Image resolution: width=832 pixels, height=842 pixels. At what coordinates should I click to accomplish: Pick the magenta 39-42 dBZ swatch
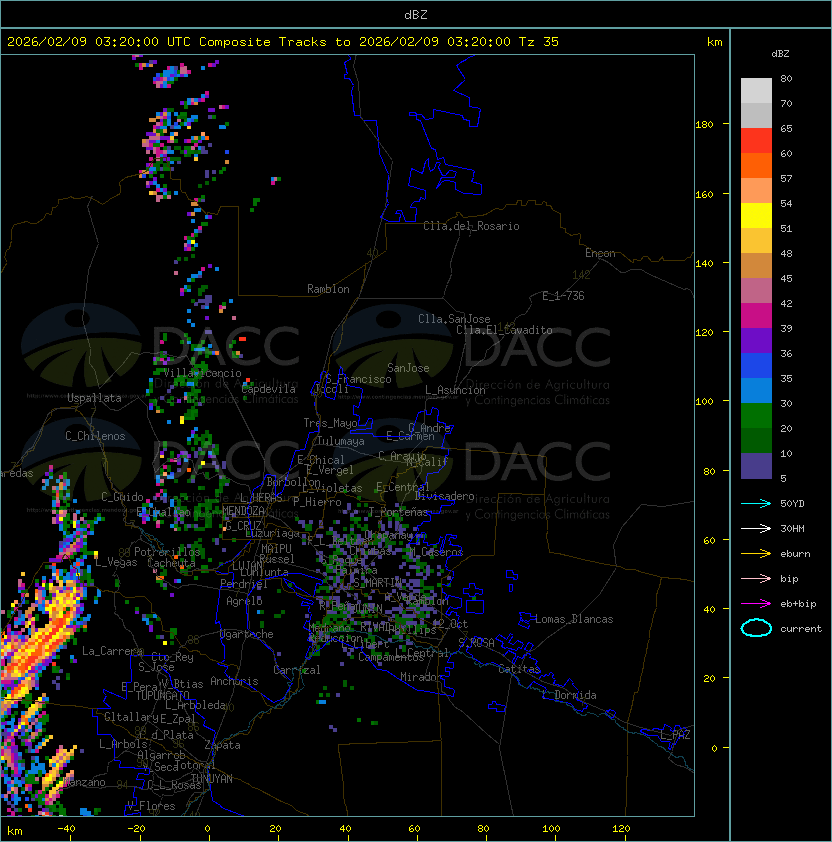(x=756, y=315)
